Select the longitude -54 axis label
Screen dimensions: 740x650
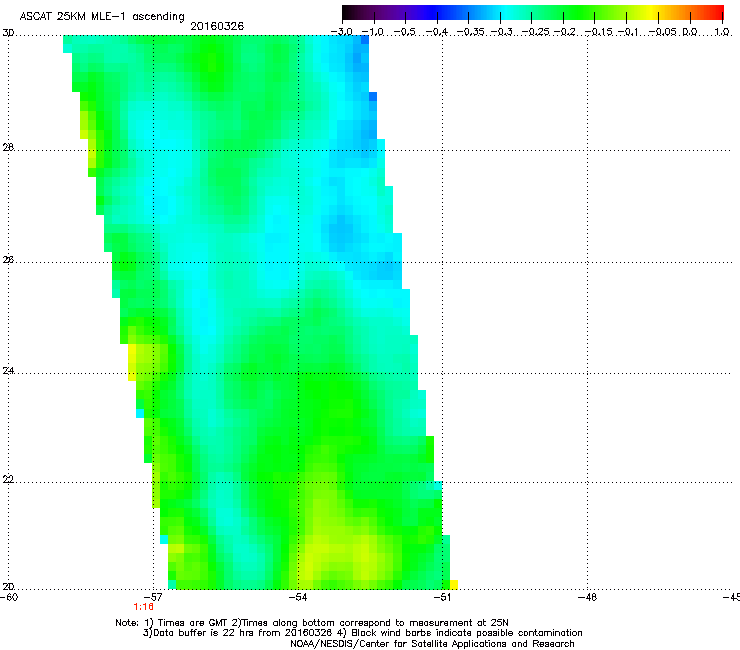tap(298, 597)
